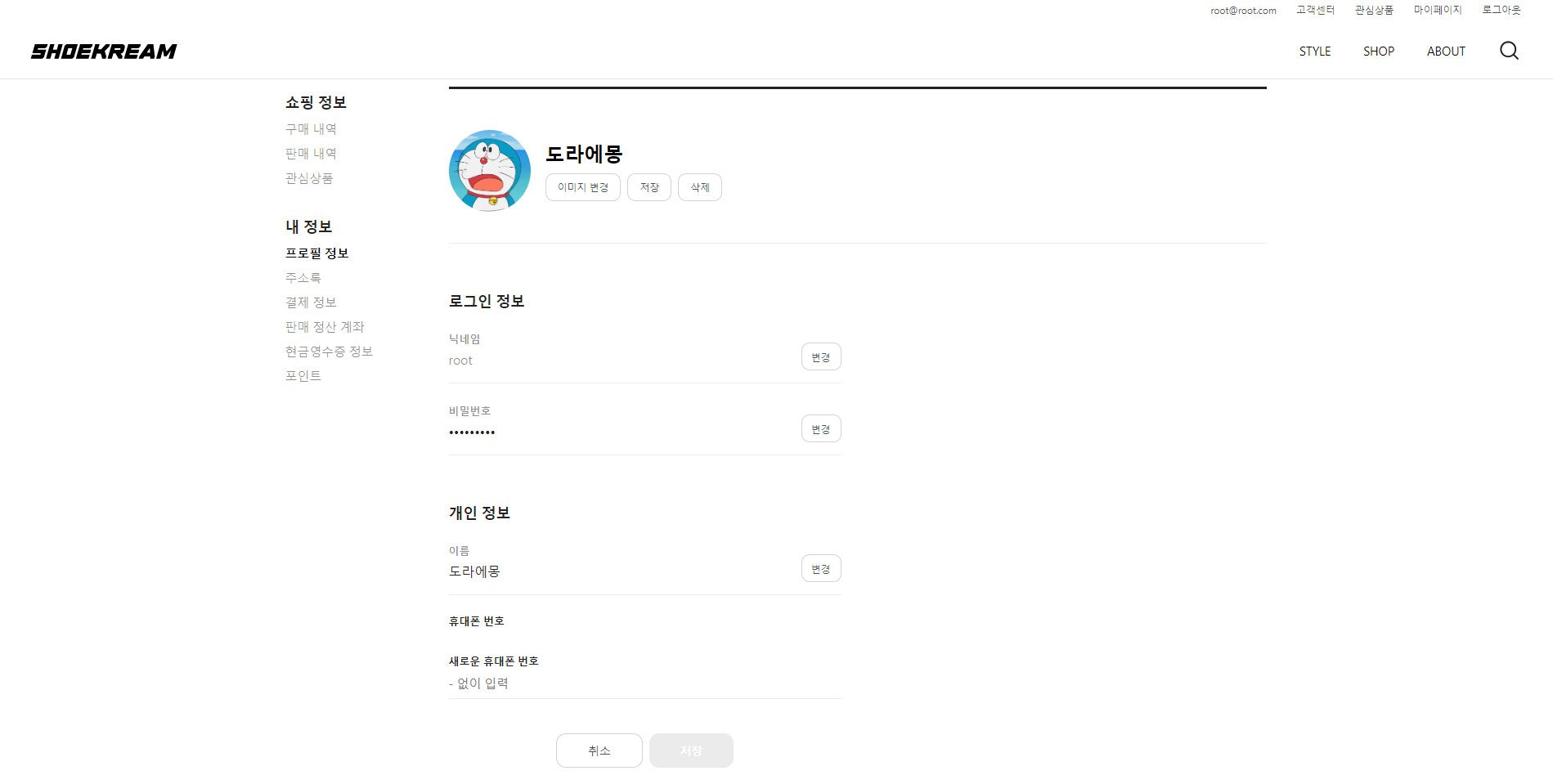Click 로그아웃 to log out
The height and width of the screenshot is (784, 1553).
pyautogui.click(x=1501, y=10)
